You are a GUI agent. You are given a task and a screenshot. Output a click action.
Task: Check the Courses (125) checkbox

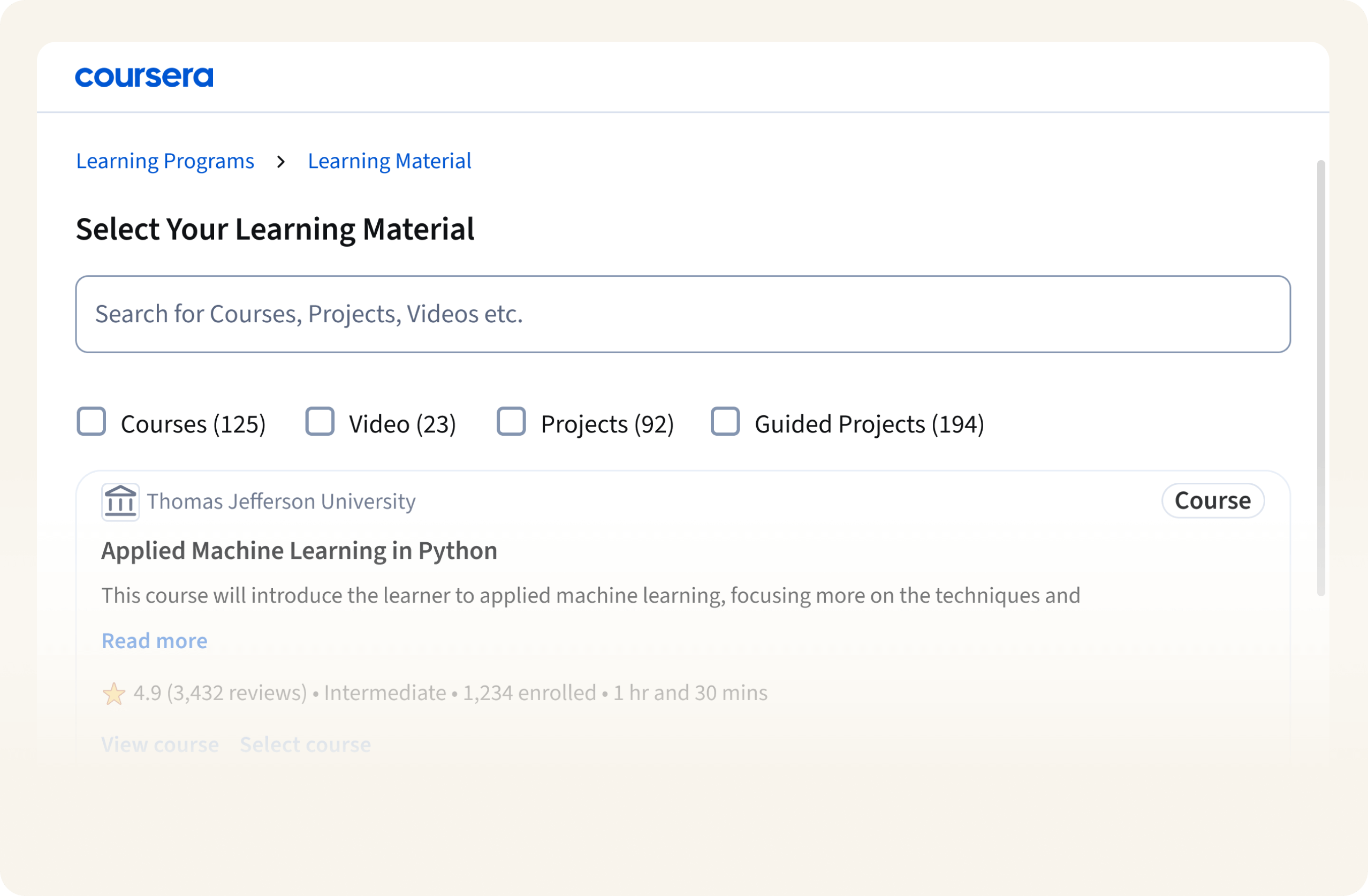coord(92,421)
